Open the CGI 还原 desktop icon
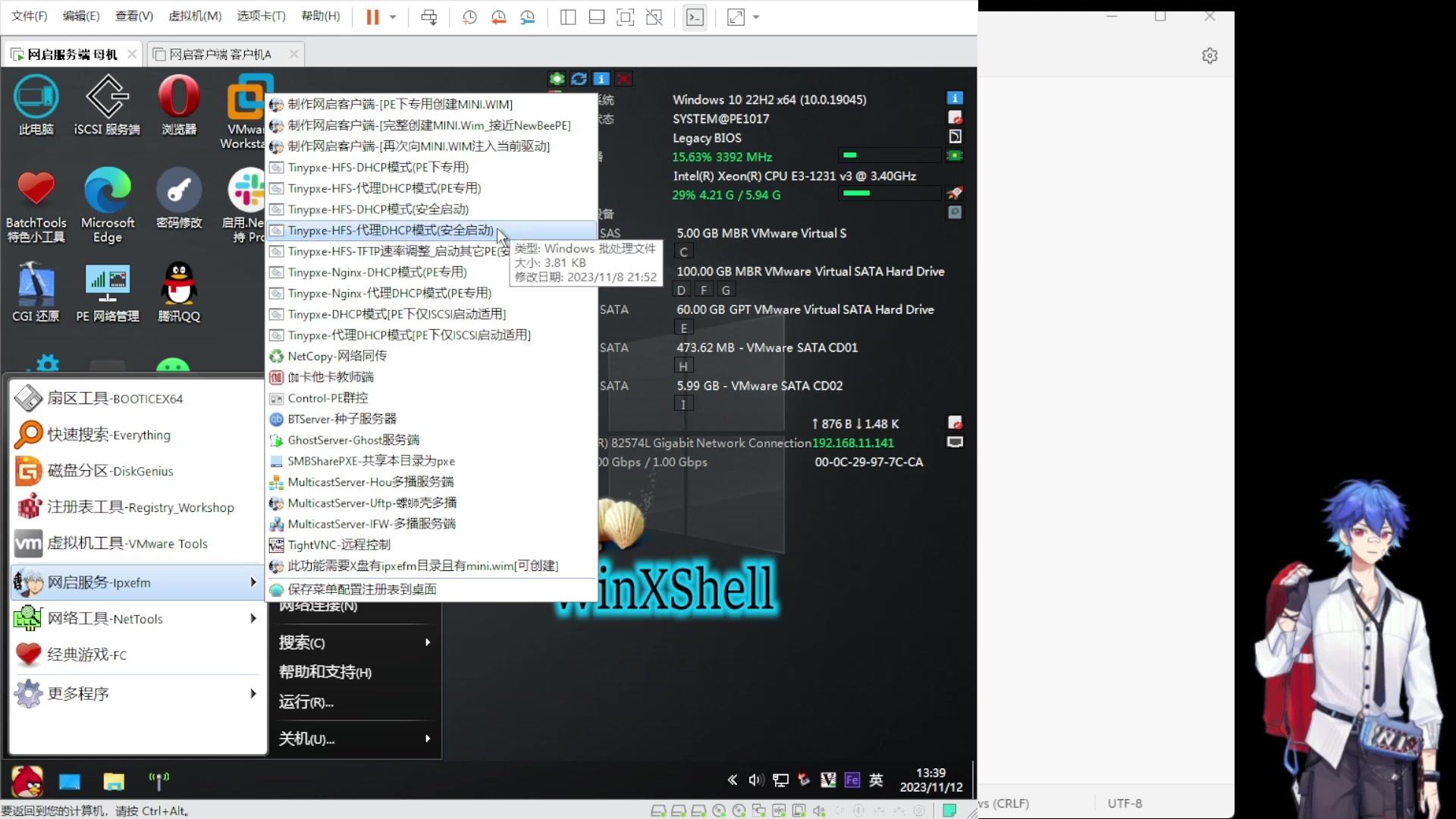This screenshot has width=1456, height=819. 36,293
